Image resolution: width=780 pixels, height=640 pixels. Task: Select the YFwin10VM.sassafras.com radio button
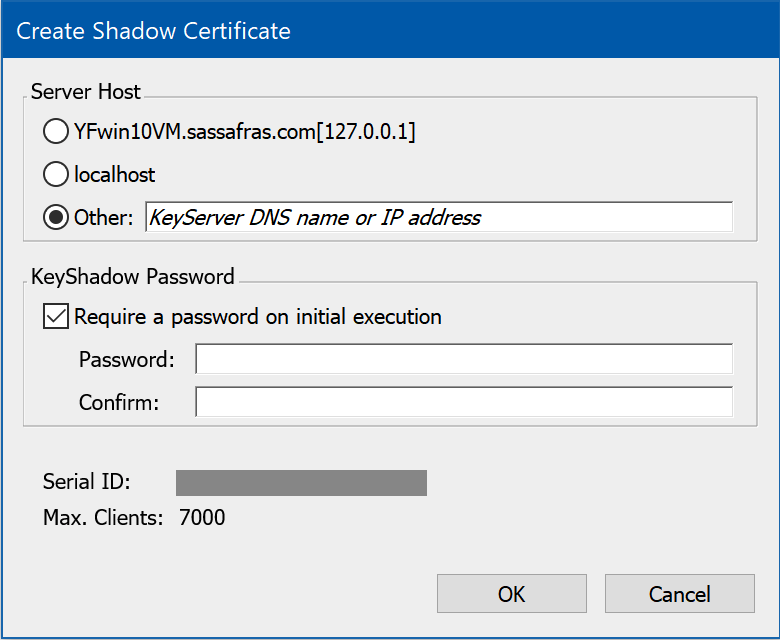(x=56, y=132)
